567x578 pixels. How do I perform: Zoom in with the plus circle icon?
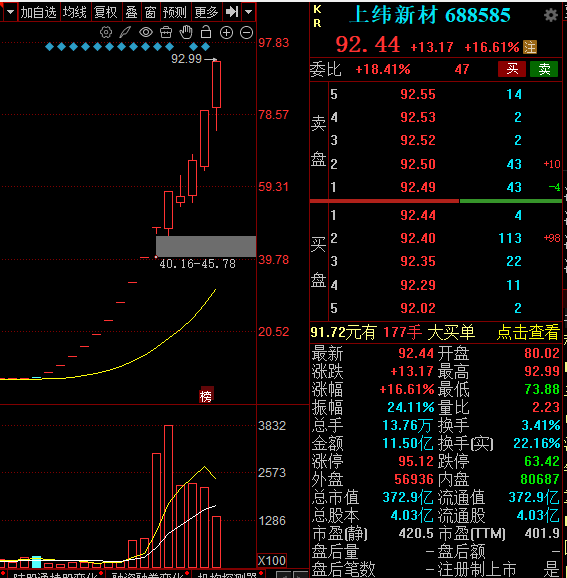tap(226, 33)
